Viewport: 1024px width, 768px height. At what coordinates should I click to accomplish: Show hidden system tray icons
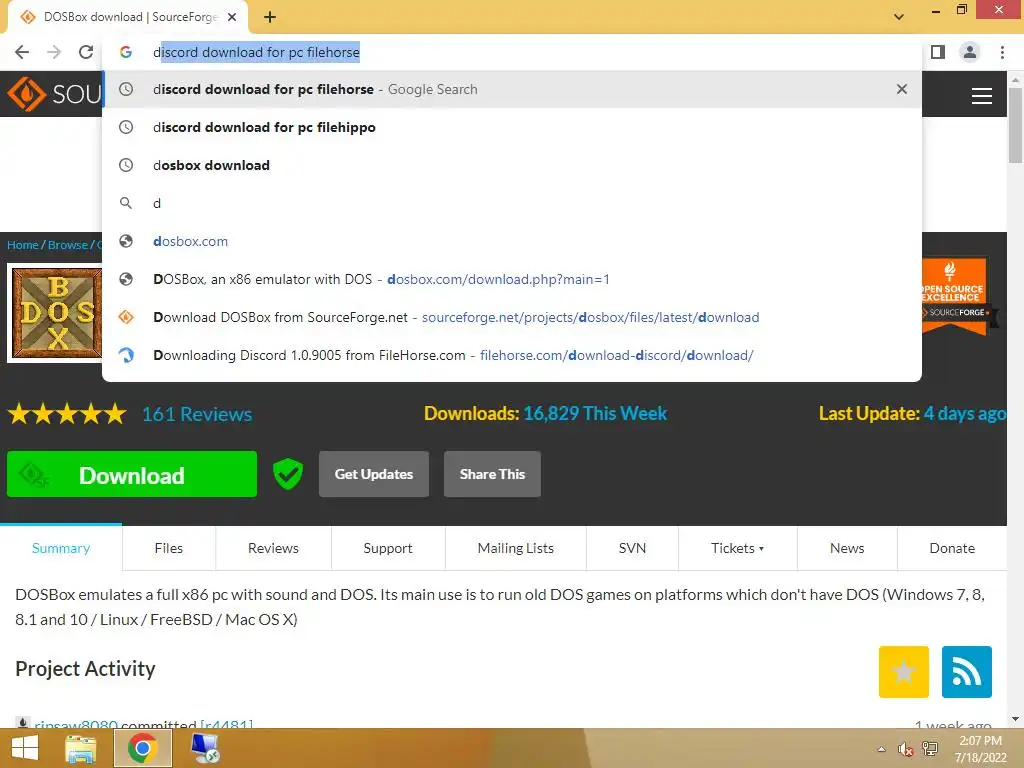881,749
